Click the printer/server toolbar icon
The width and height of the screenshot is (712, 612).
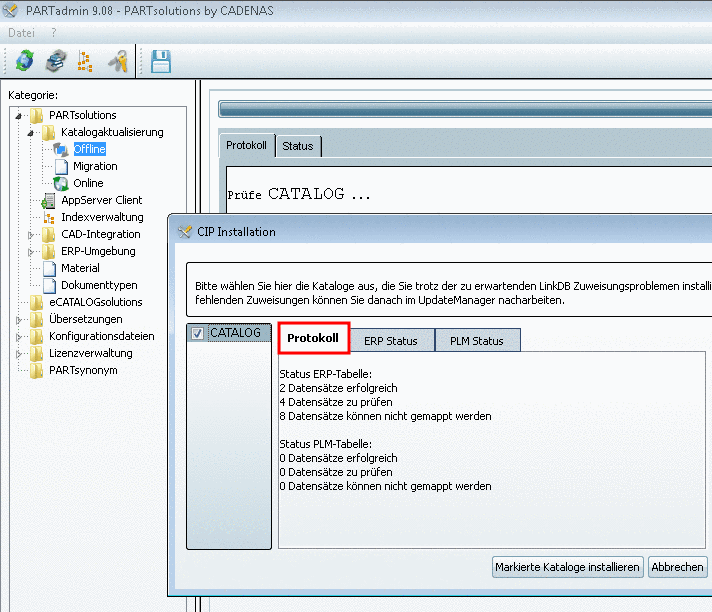pos(56,61)
